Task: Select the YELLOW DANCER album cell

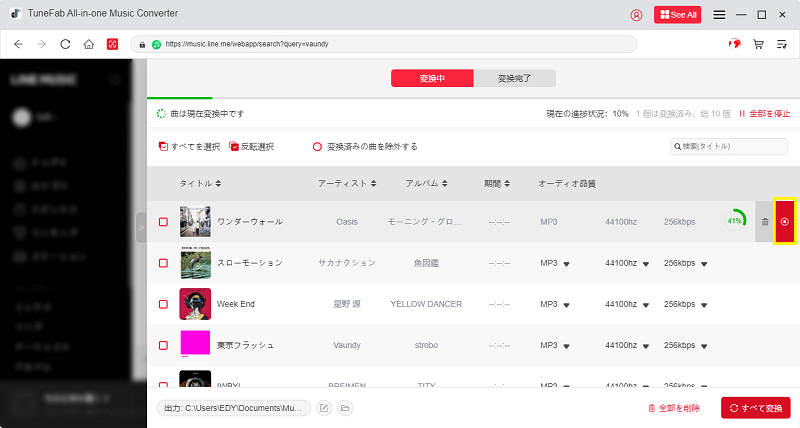Action: 426,305
